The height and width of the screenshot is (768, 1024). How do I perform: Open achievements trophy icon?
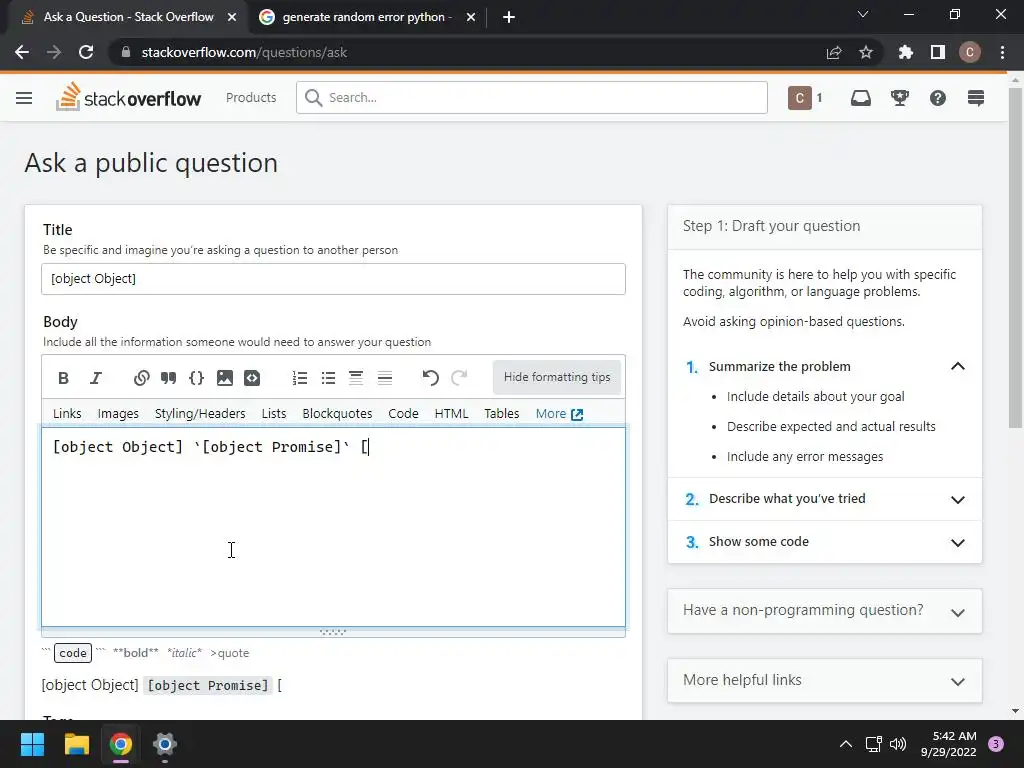(x=900, y=98)
